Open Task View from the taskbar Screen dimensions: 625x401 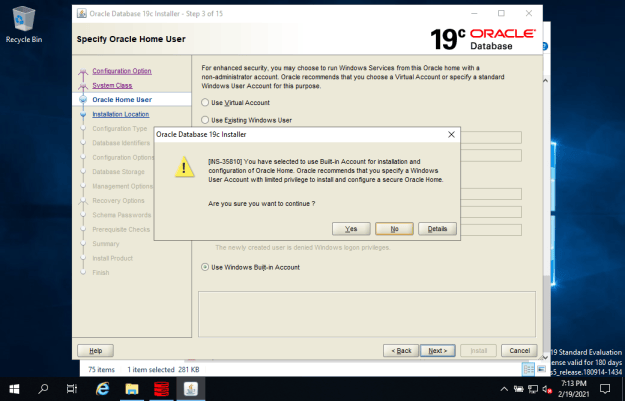tap(72, 389)
